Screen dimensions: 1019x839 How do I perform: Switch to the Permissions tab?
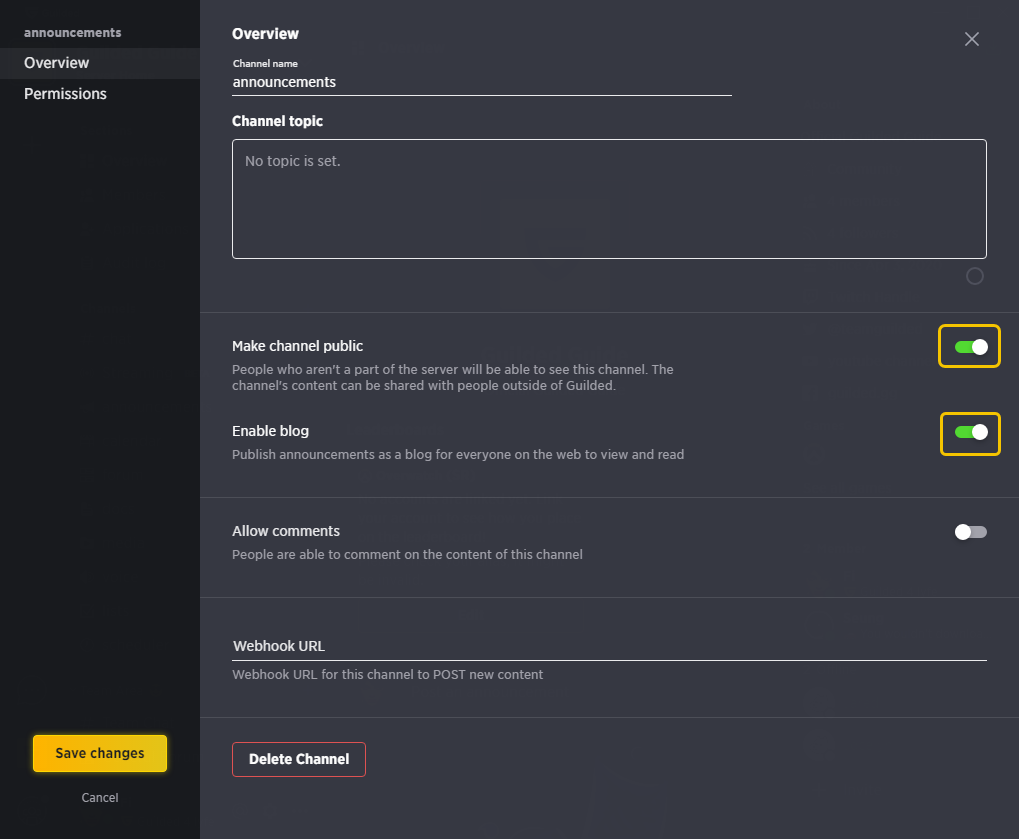pos(100,94)
